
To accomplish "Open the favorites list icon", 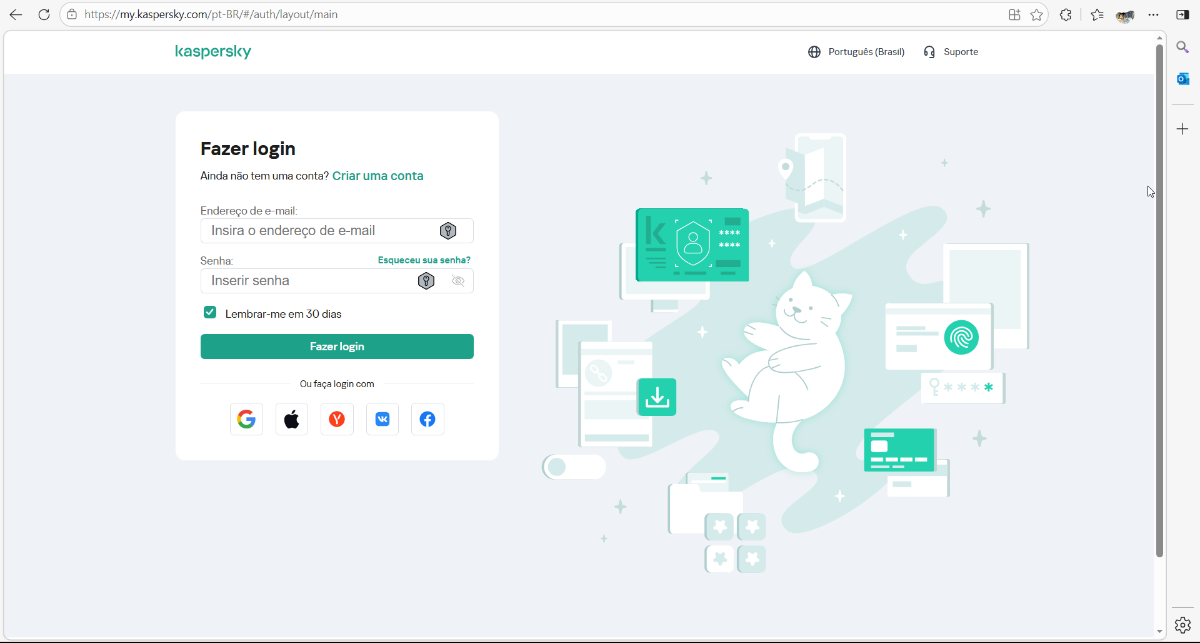I will [x=1097, y=15].
